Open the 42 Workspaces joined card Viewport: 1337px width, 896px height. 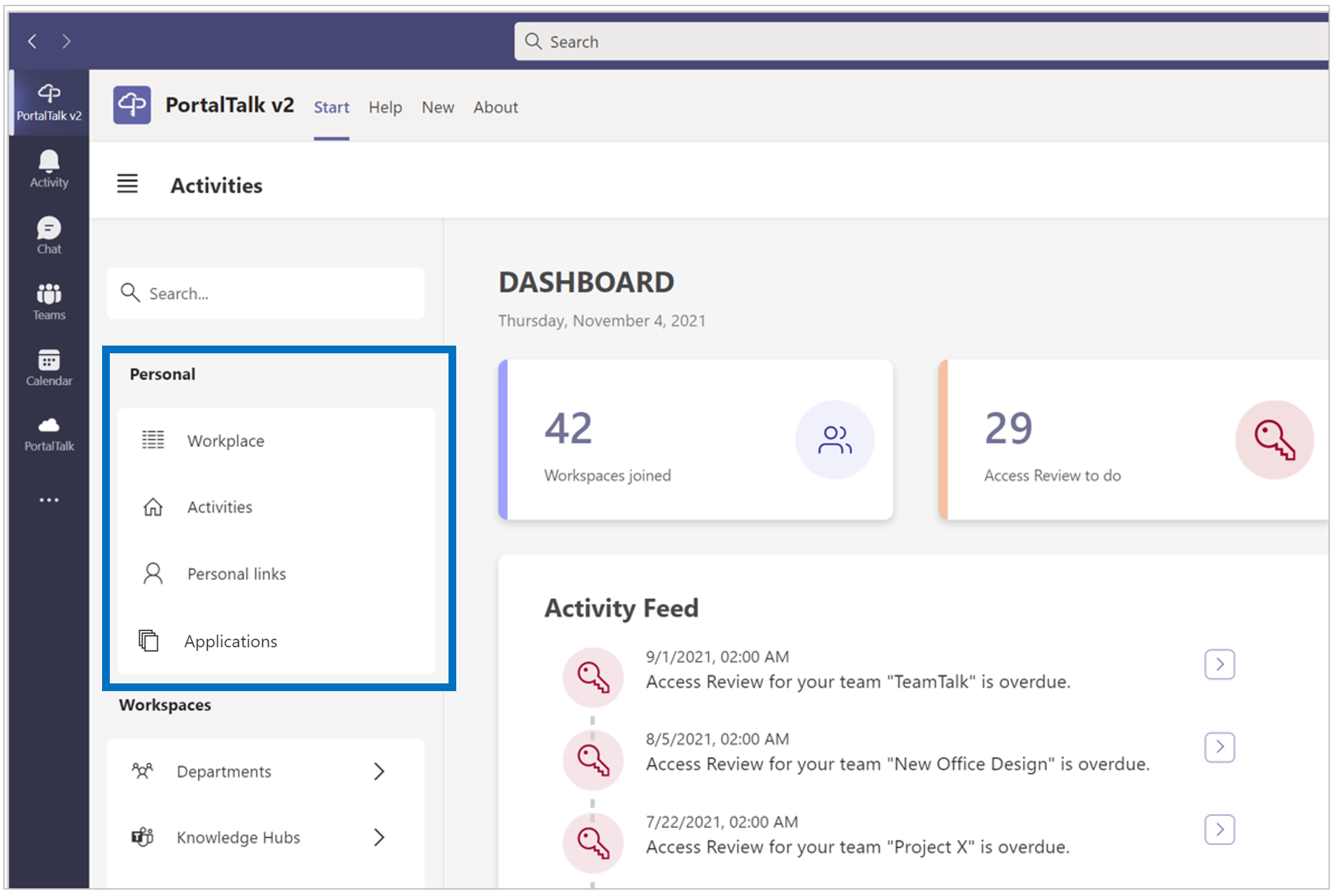click(x=696, y=440)
